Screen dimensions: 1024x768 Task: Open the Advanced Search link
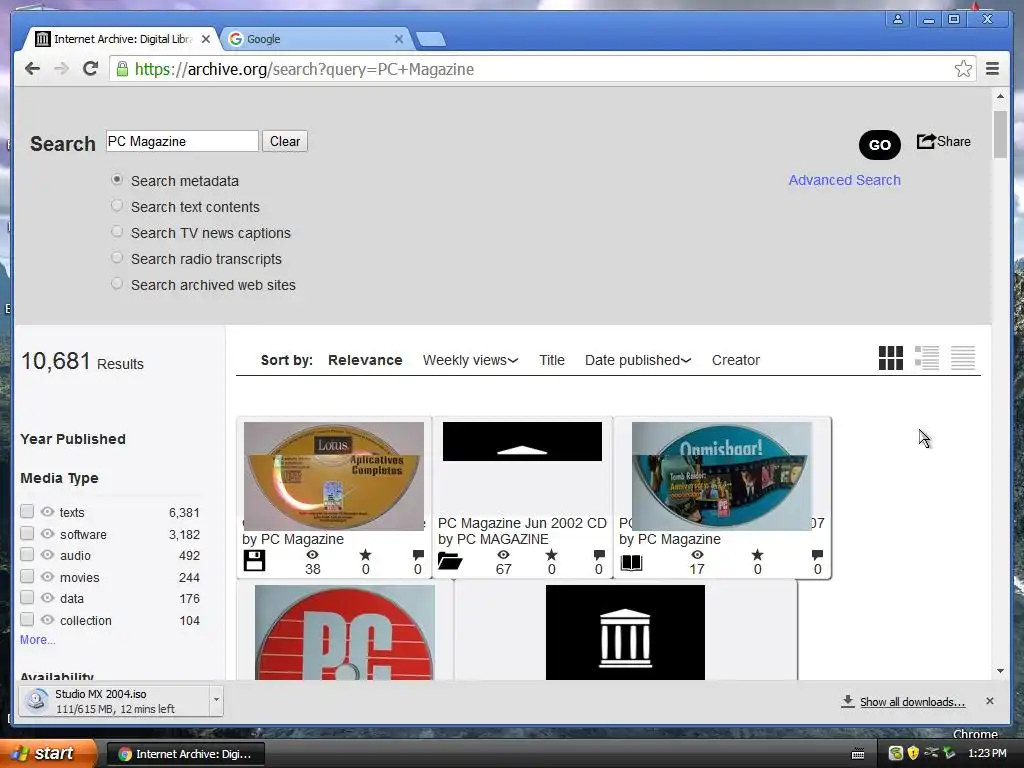pos(844,180)
